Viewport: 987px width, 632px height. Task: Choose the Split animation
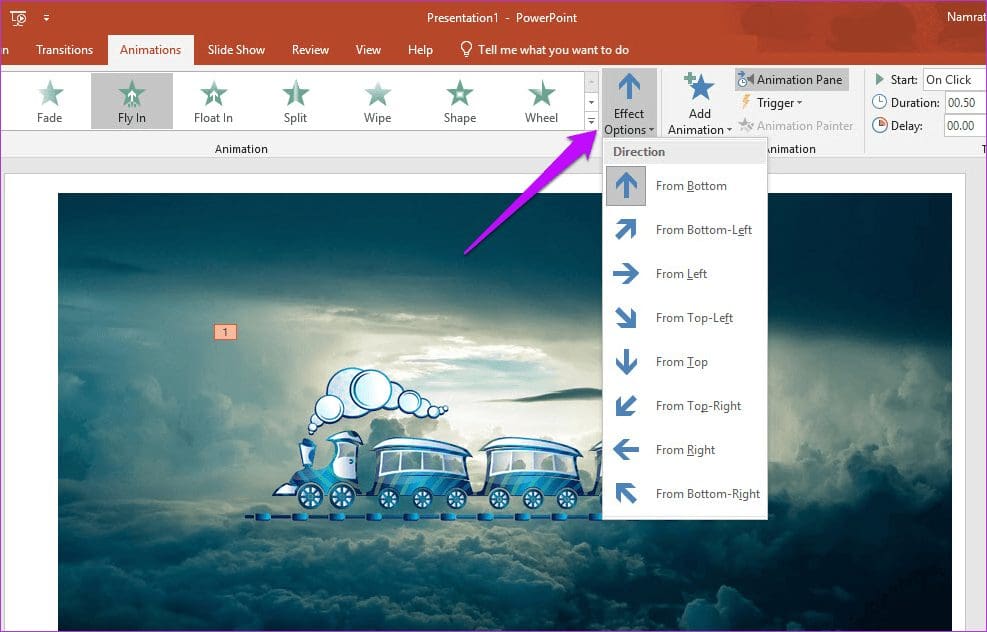(295, 100)
